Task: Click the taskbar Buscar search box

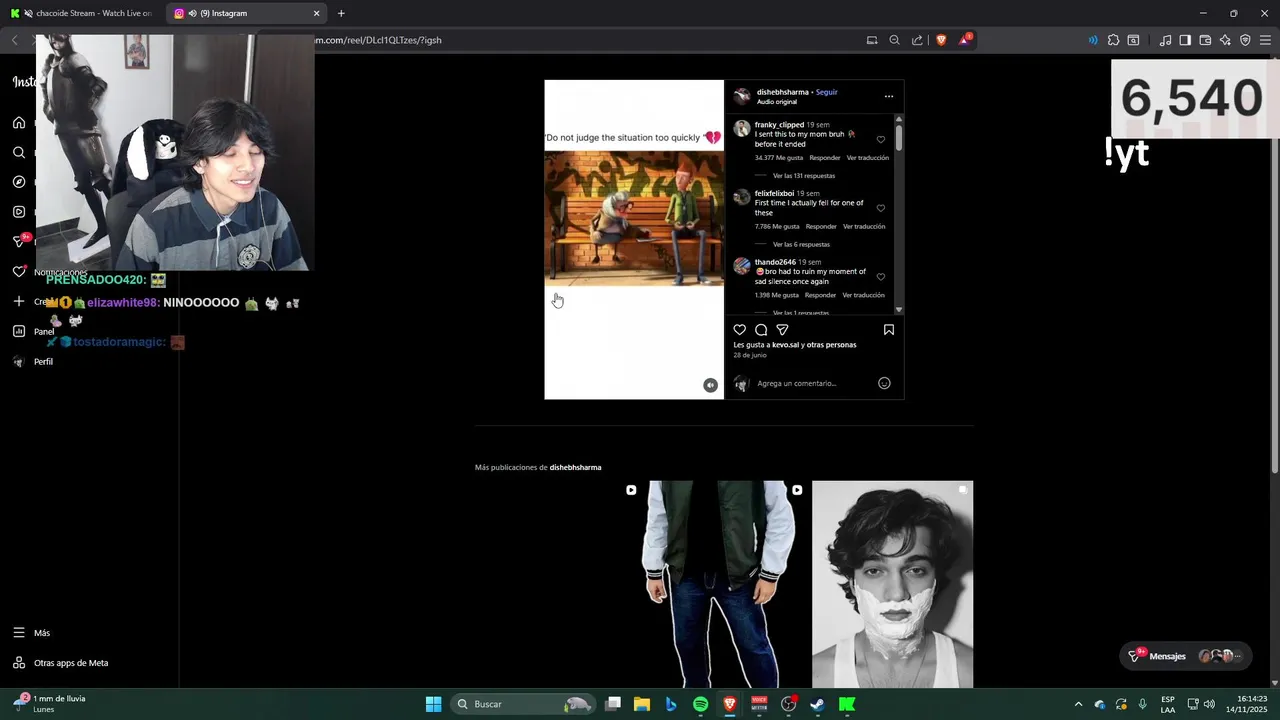Action: [x=522, y=704]
